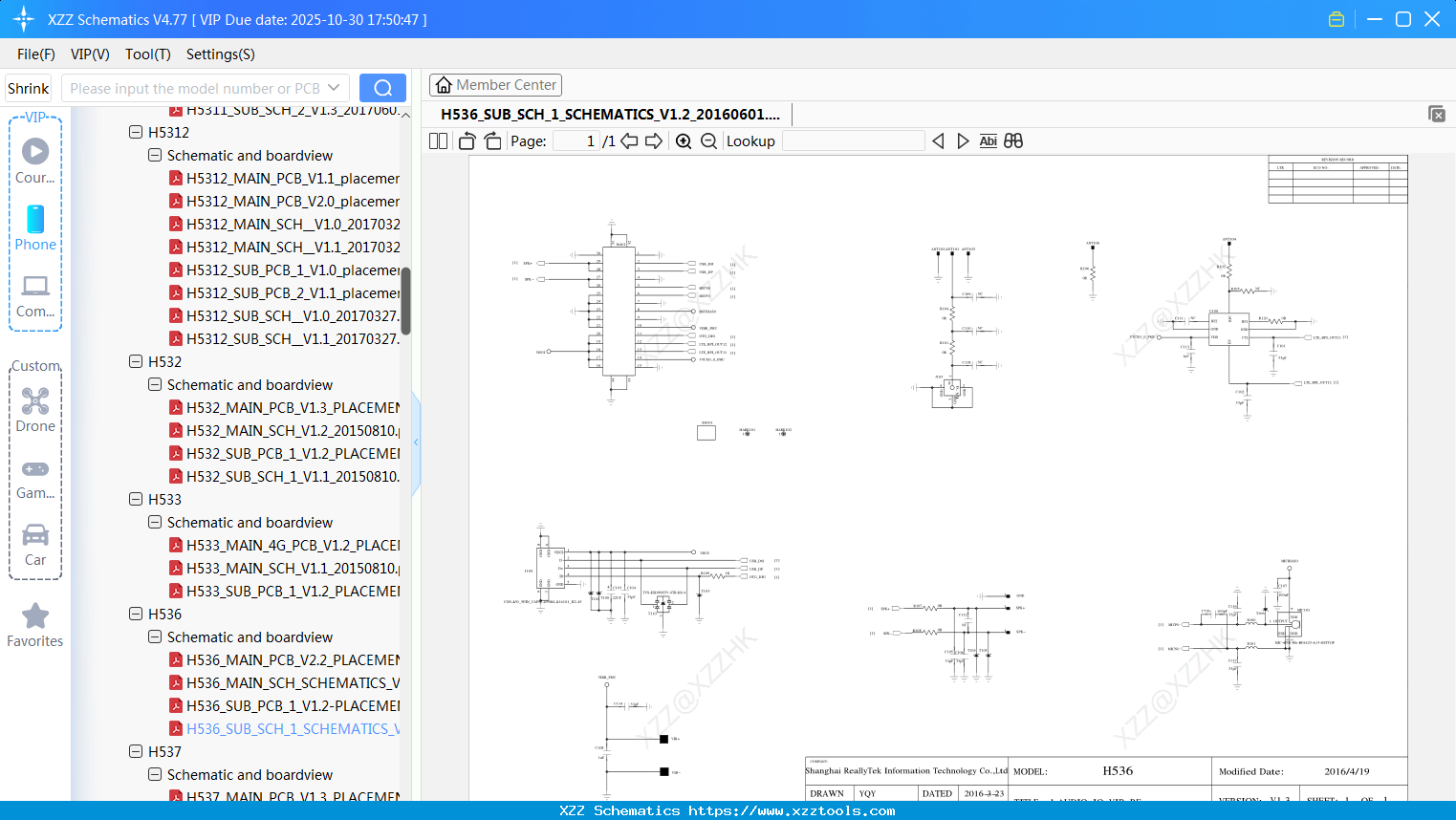
Task: Collapse the H532 tree node
Action: click(x=135, y=361)
